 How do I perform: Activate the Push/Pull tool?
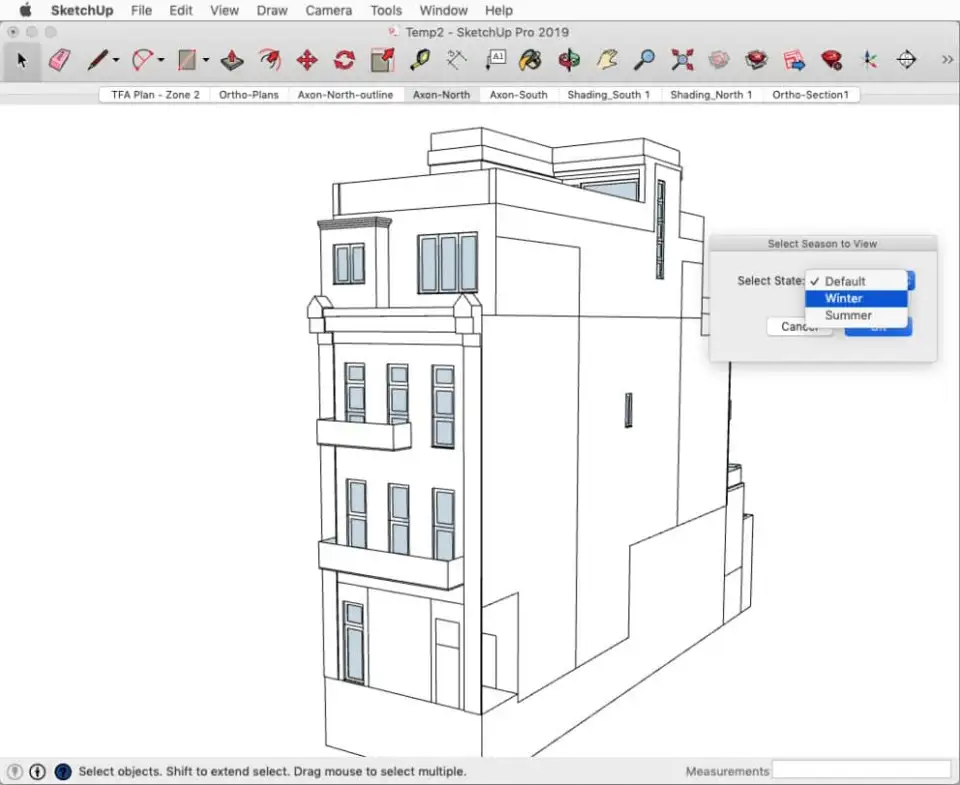pos(232,60)
